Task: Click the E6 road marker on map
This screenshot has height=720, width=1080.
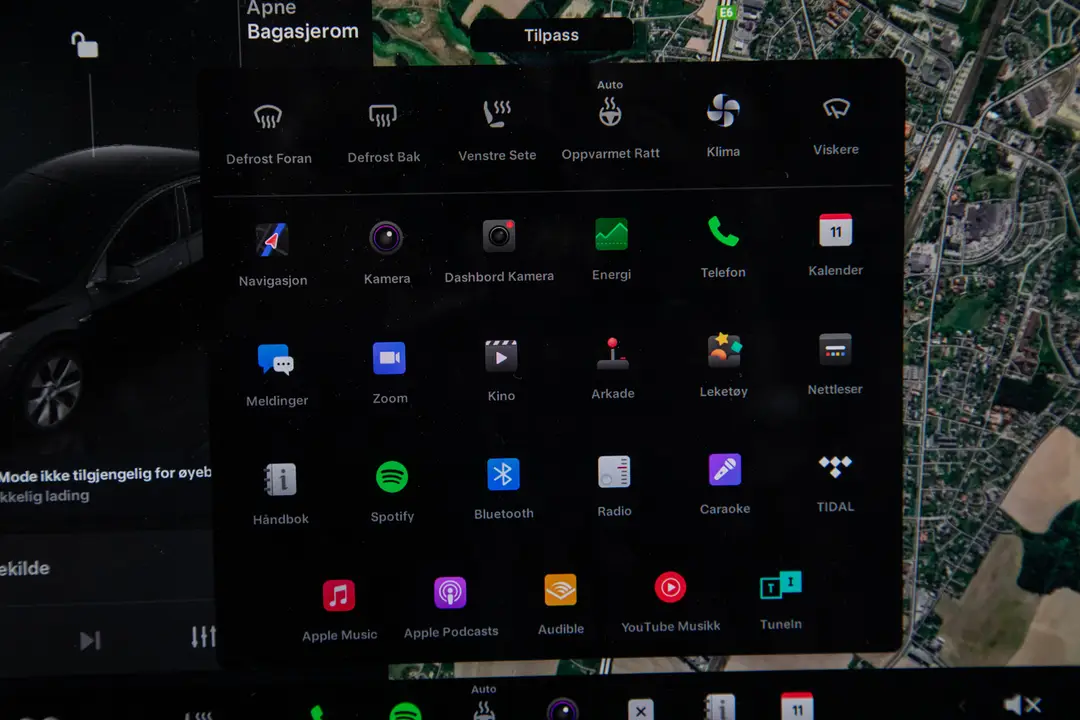Action: point(727,12)
